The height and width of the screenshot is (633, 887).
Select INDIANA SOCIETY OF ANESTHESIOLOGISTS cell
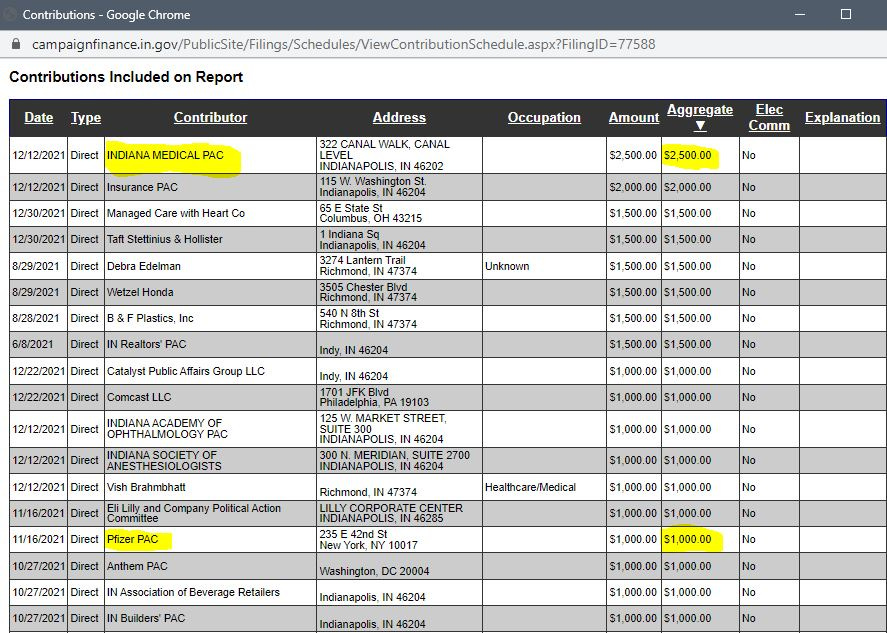click(x=210, y=460)
